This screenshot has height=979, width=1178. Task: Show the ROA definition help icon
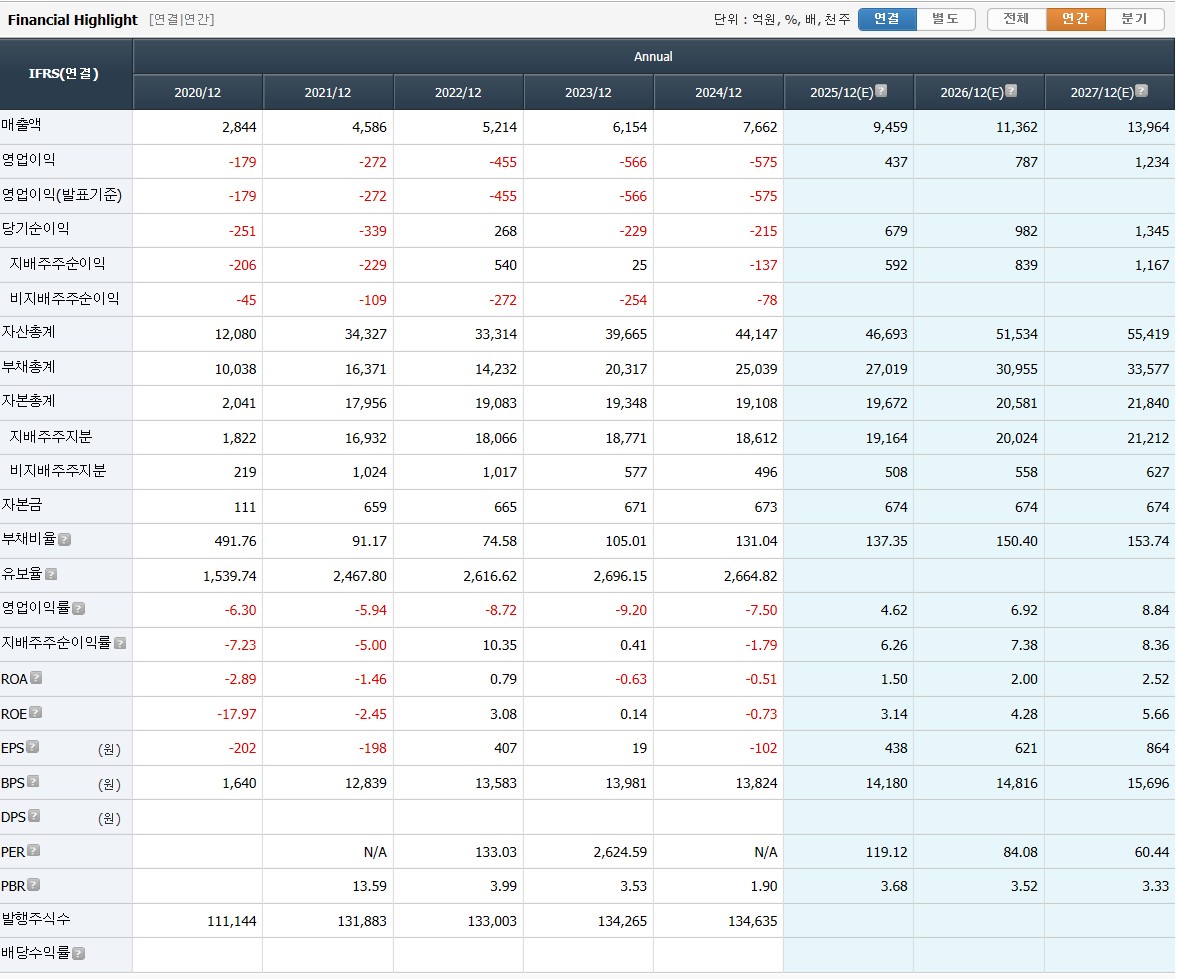[36, 678]
